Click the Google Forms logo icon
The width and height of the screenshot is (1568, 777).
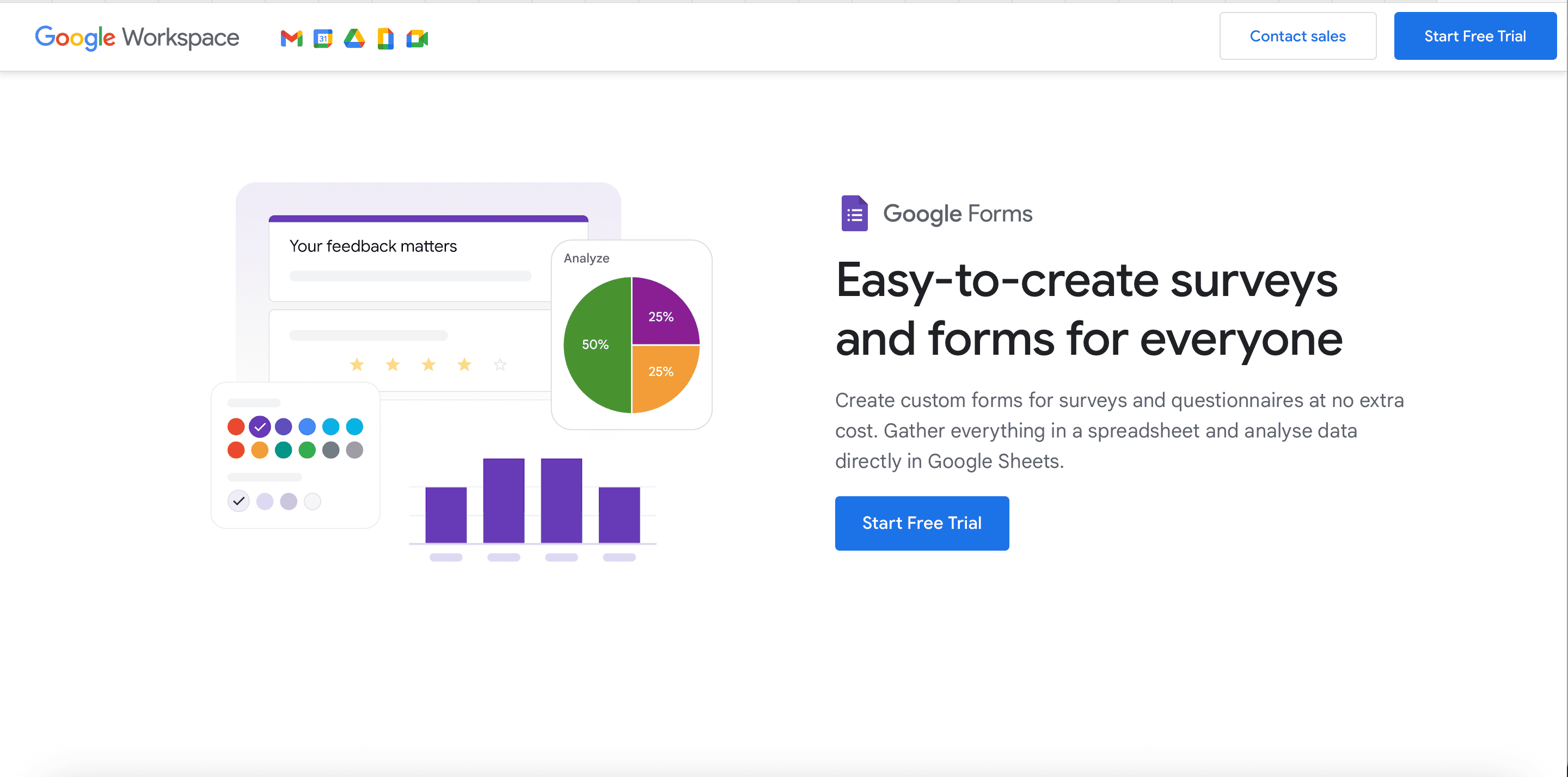pos(854,214)
